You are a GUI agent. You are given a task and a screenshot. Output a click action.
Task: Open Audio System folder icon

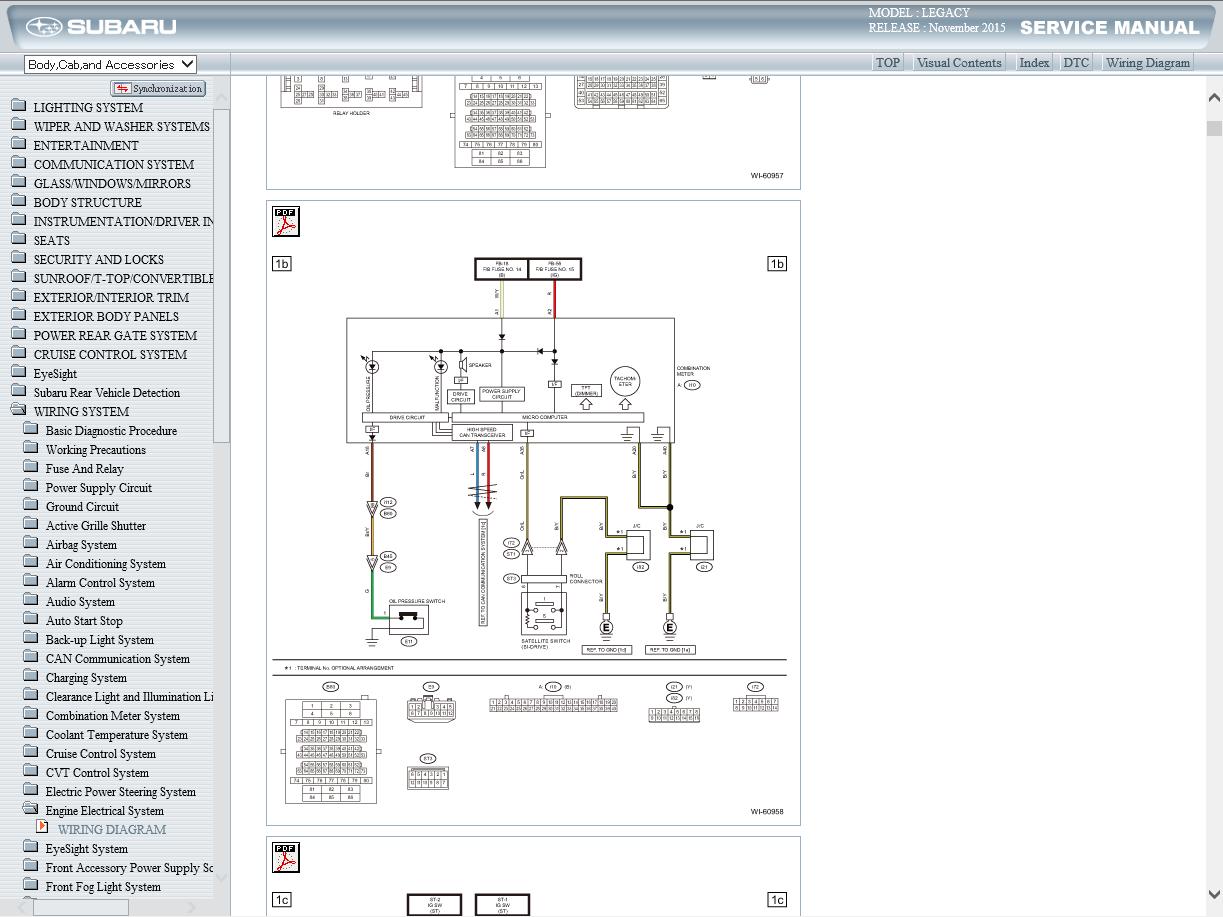31,600
